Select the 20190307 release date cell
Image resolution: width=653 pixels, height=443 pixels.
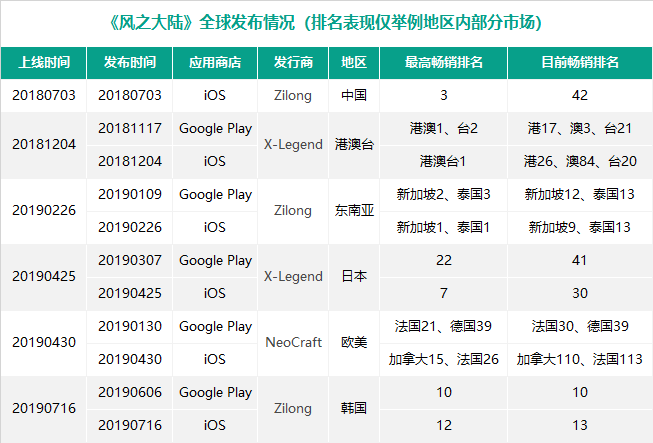tap(129, 260)
